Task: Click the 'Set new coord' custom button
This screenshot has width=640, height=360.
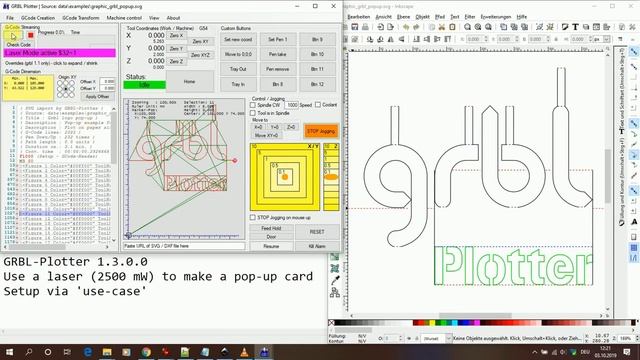Action: click(238, 40)
